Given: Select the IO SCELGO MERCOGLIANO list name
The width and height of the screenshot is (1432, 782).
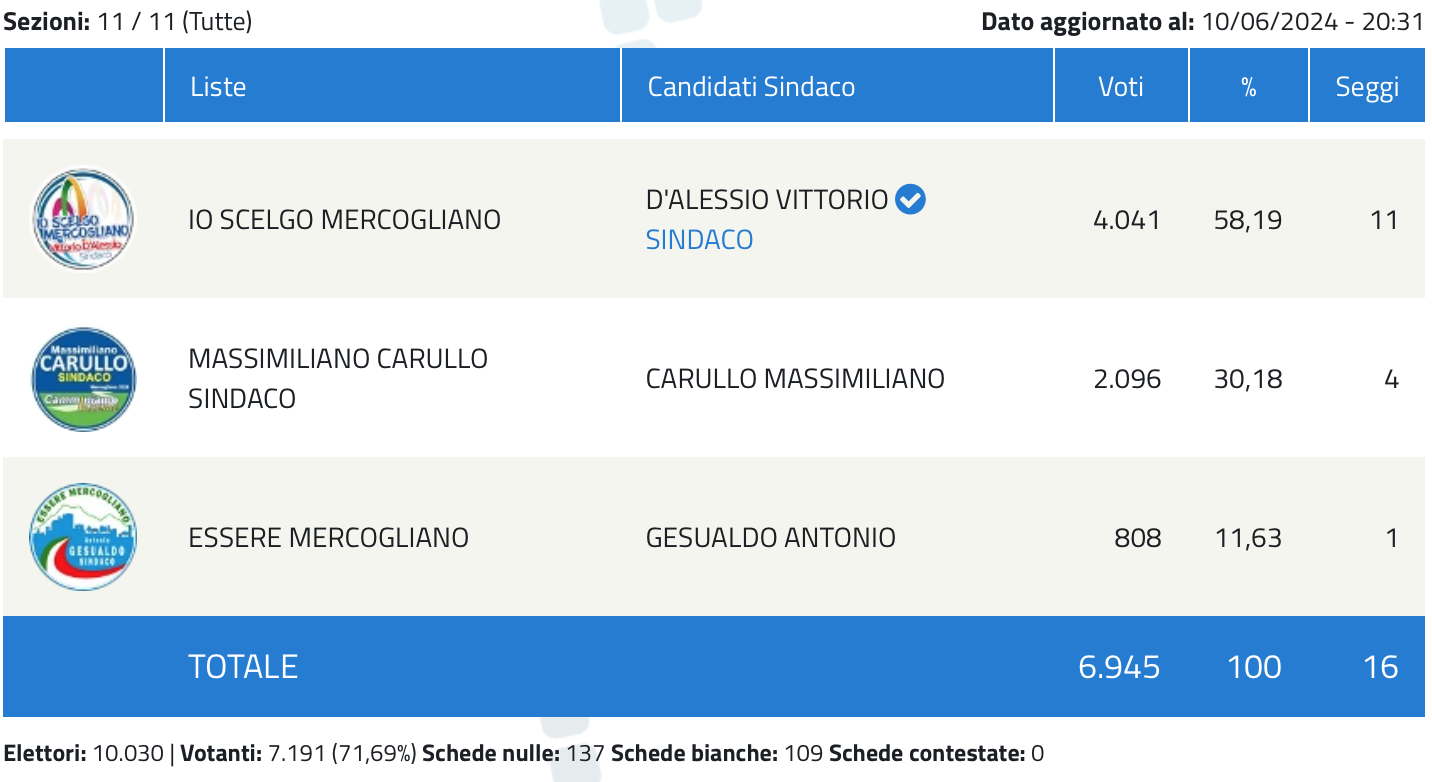Looking at the screenshot, I should tap(345, 220).
